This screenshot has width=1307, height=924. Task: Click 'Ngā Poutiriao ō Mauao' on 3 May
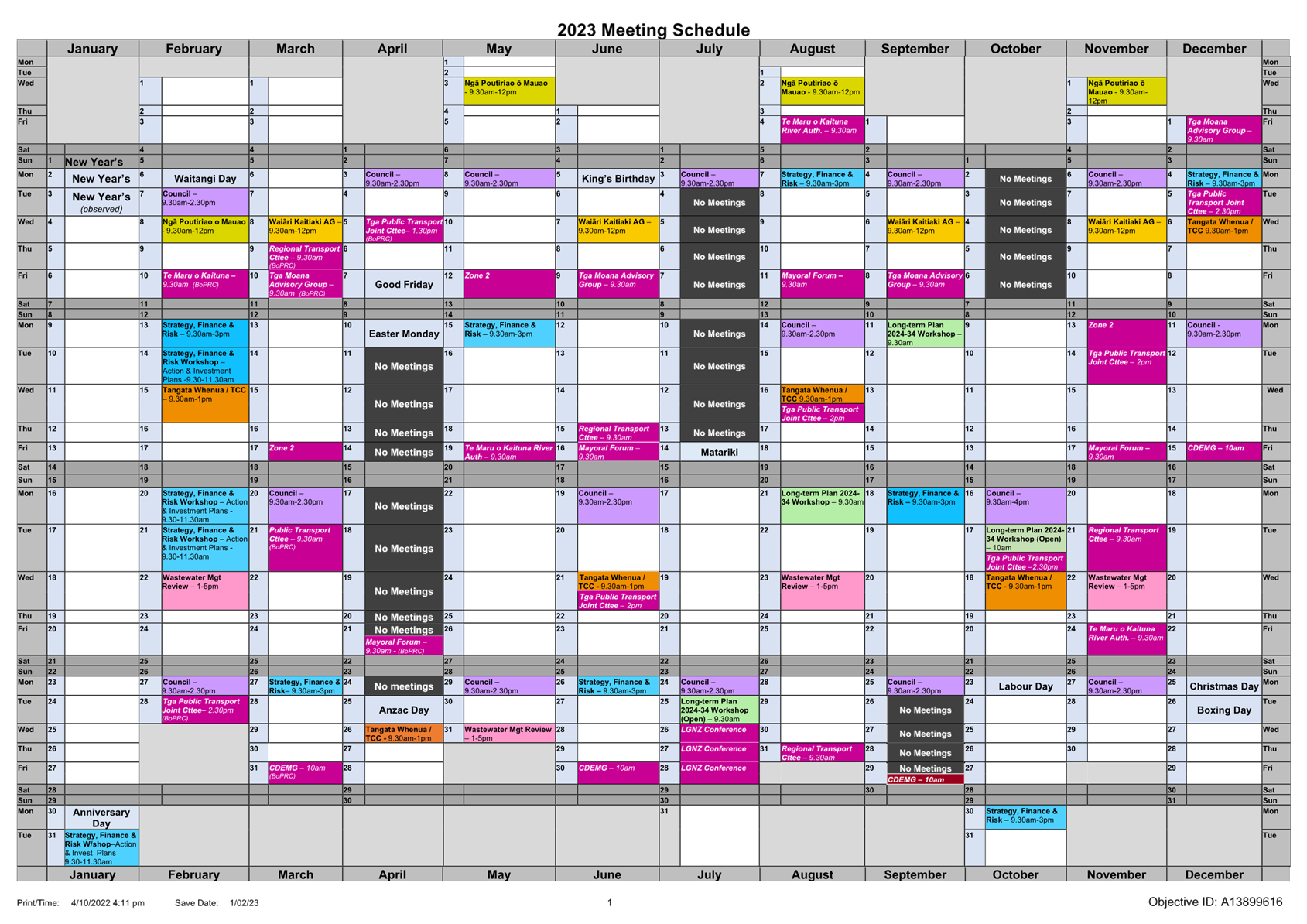(509, 91)
